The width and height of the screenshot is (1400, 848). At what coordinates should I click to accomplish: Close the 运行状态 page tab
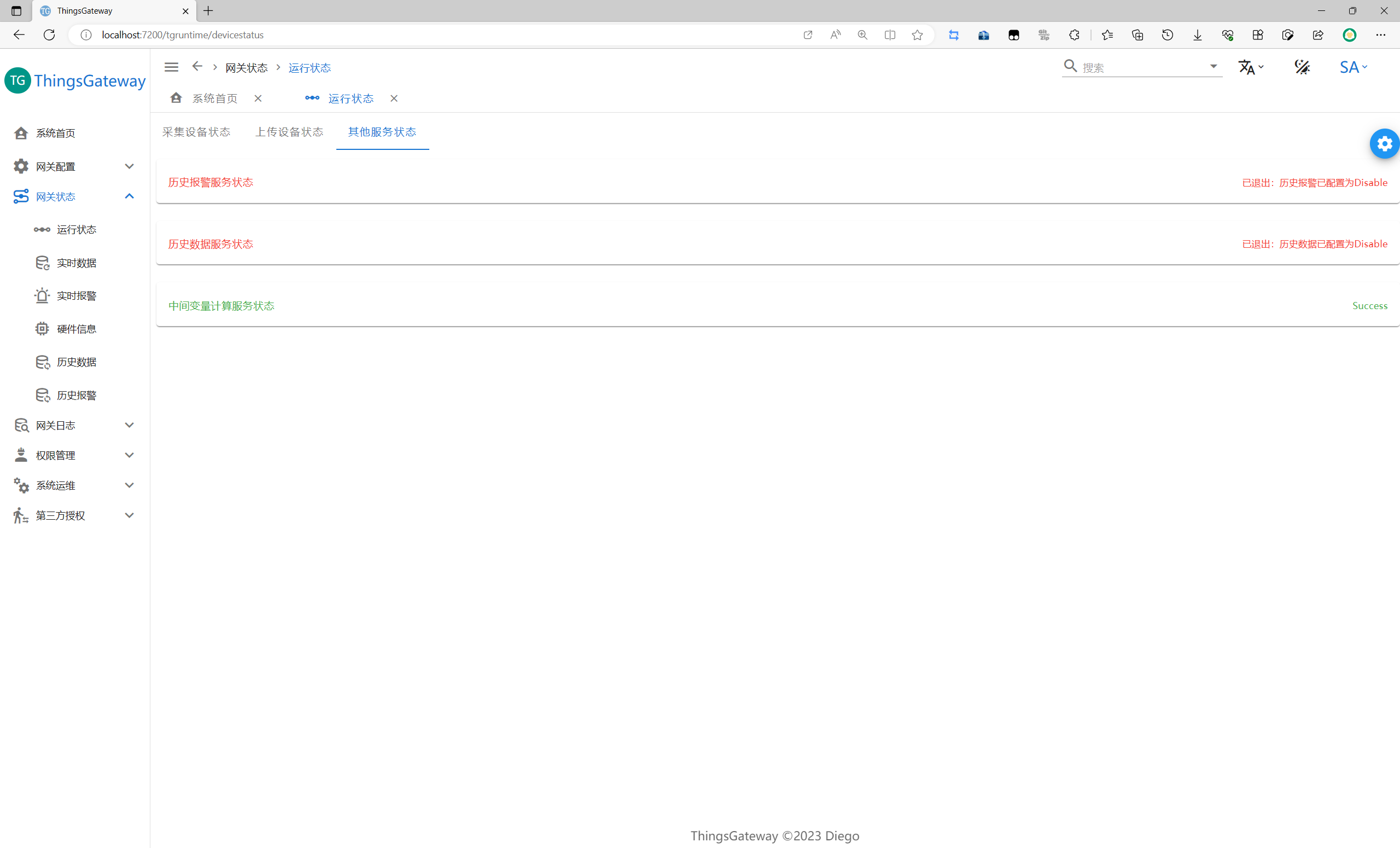(394, 98)
